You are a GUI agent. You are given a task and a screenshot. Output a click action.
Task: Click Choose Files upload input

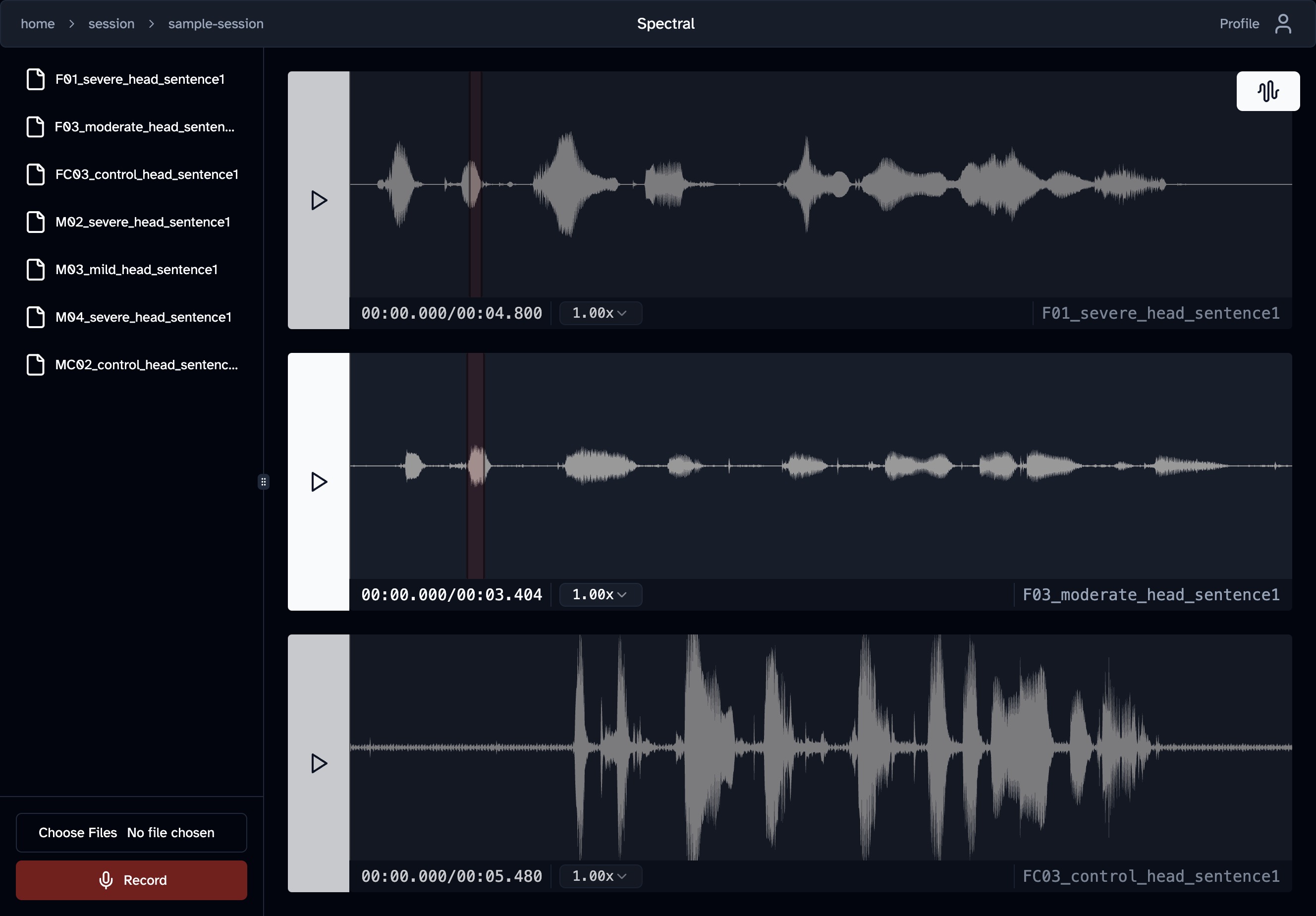tap(131, 832)
